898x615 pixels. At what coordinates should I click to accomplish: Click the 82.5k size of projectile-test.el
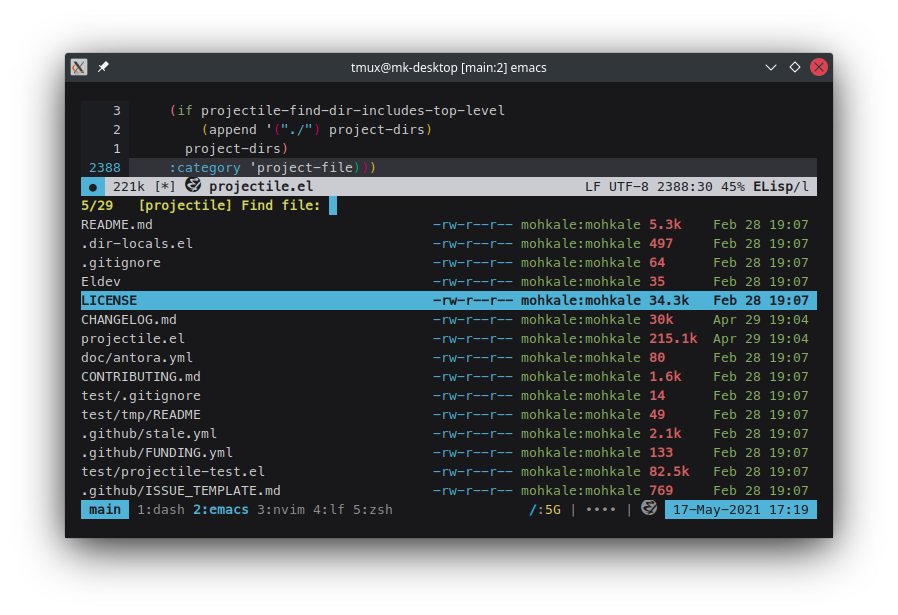point(669,471)
